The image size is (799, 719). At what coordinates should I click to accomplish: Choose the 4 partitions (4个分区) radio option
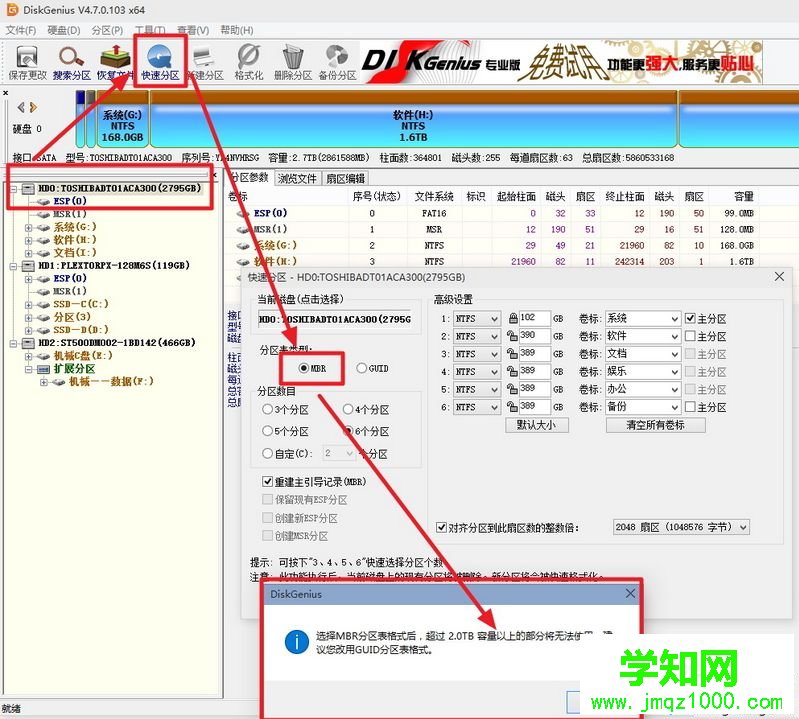(x=366, y=409)
